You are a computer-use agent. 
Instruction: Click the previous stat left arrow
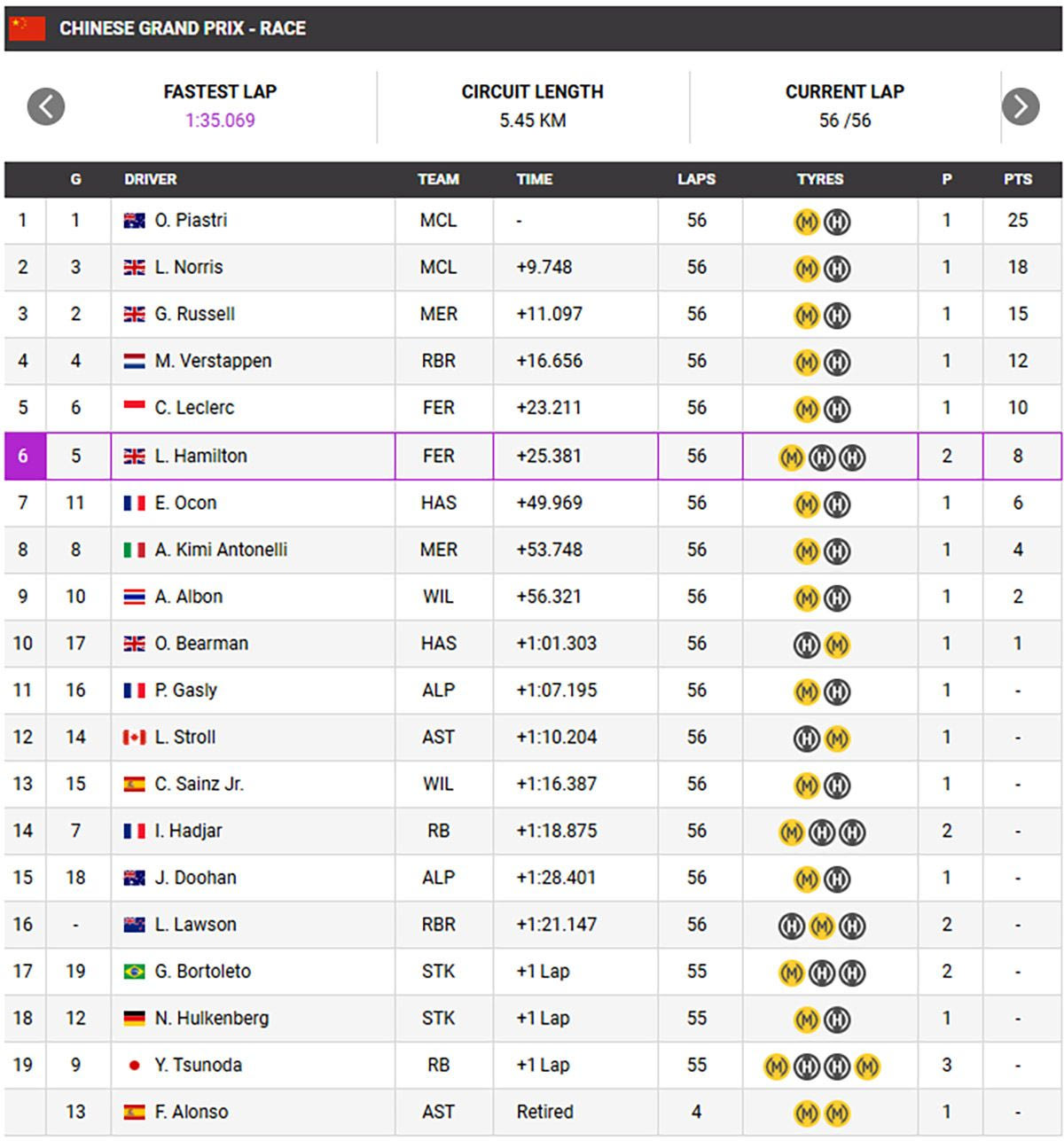pos(46,107)
